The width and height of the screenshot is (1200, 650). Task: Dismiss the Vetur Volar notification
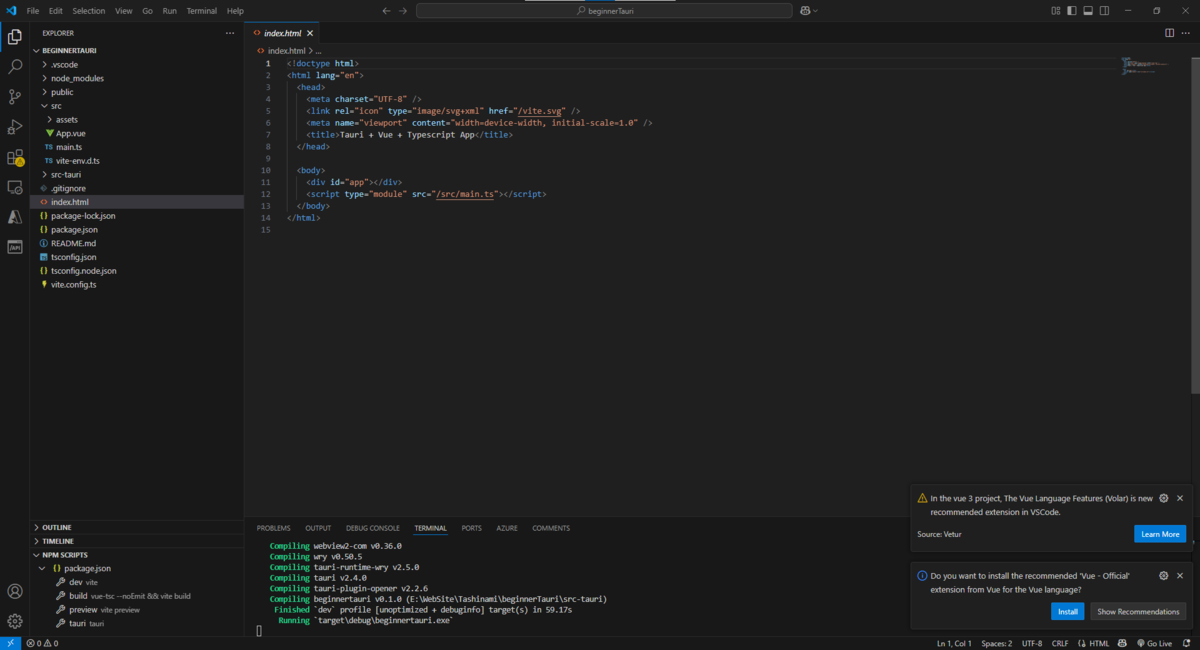pos(1180,498)
